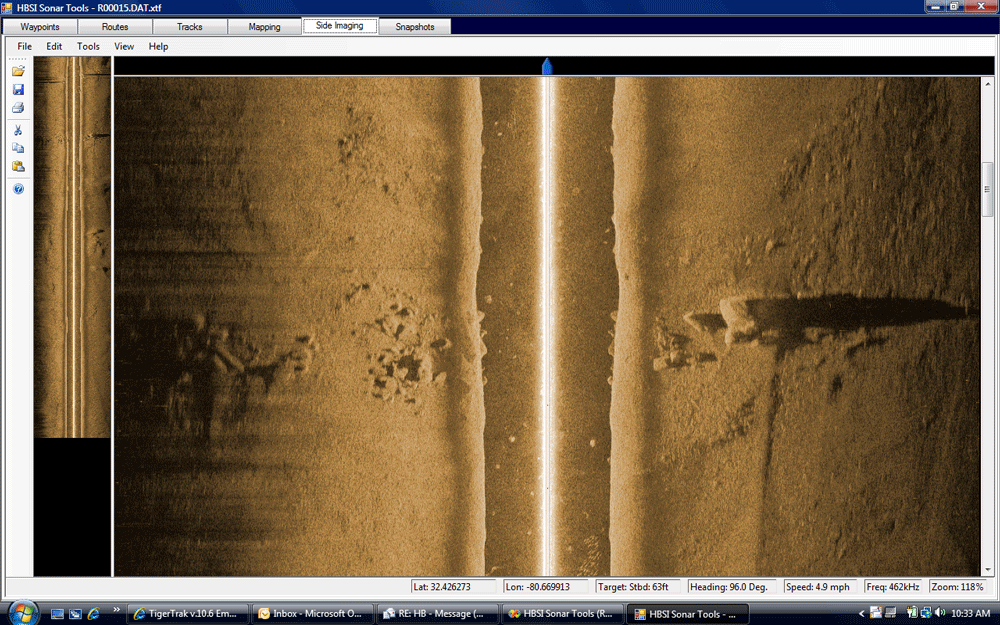
Task: Click the blue position marker above sonar image
Action: [x=546, y=66]
